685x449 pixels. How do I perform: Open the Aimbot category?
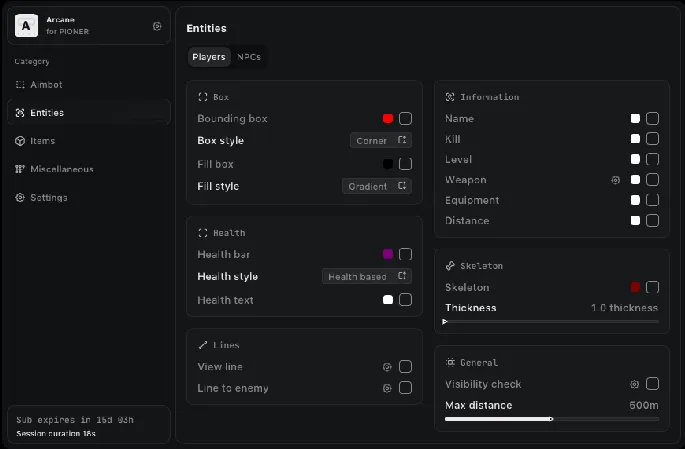coord(46,85)
